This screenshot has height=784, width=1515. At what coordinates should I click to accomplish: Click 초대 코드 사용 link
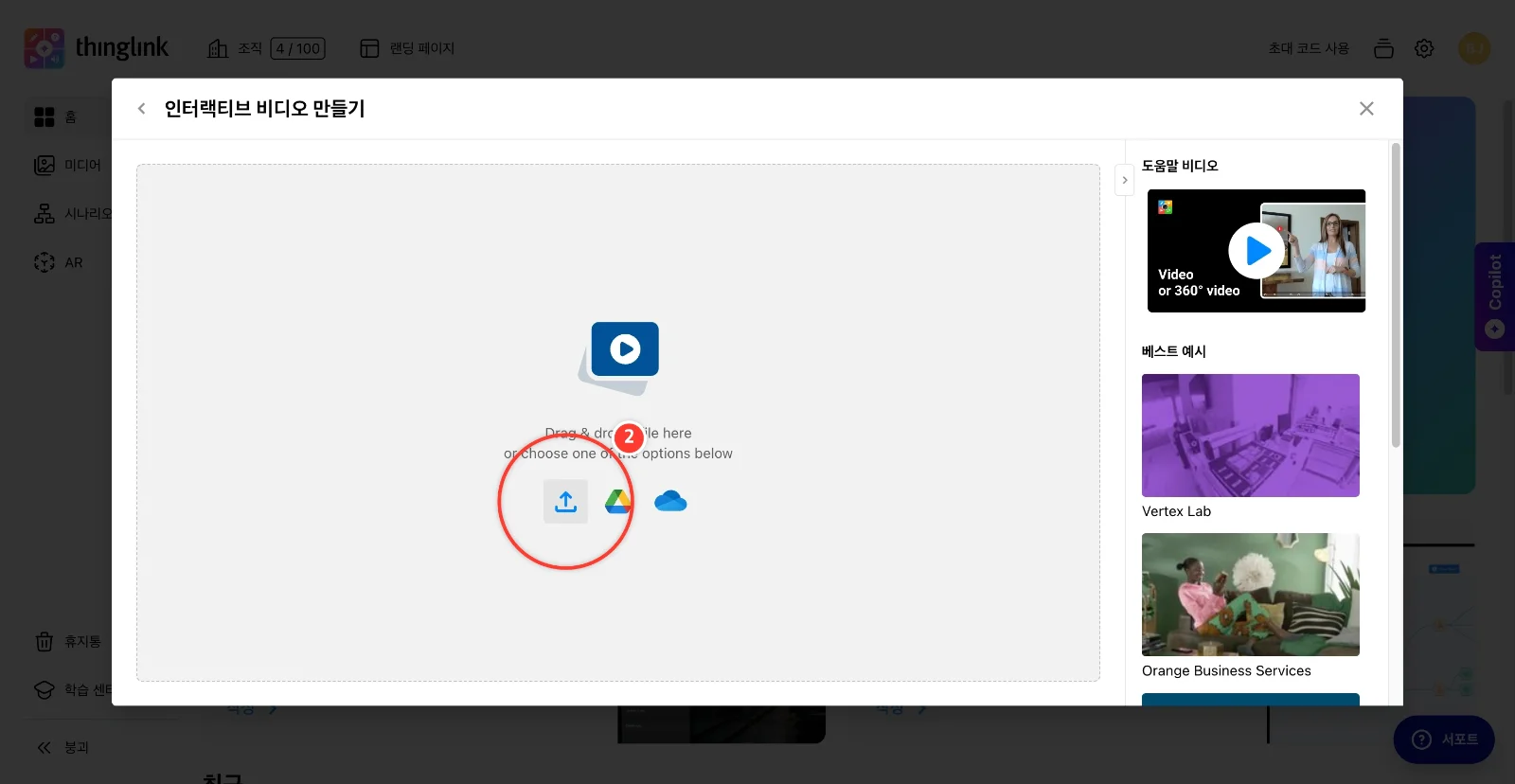pos(1309,48)
